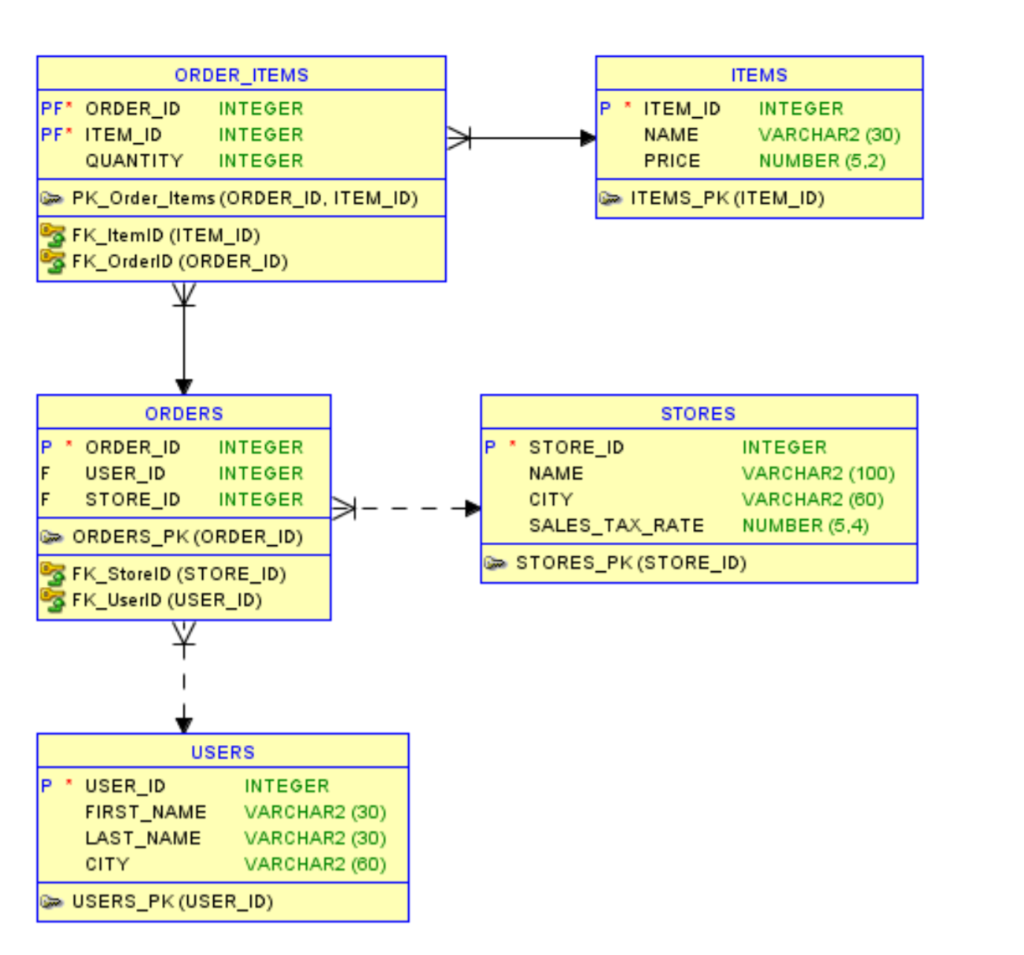This screenshot has width=1024, height=955.
Task: Select the ITEMS table title
Action: coord(759,75)
